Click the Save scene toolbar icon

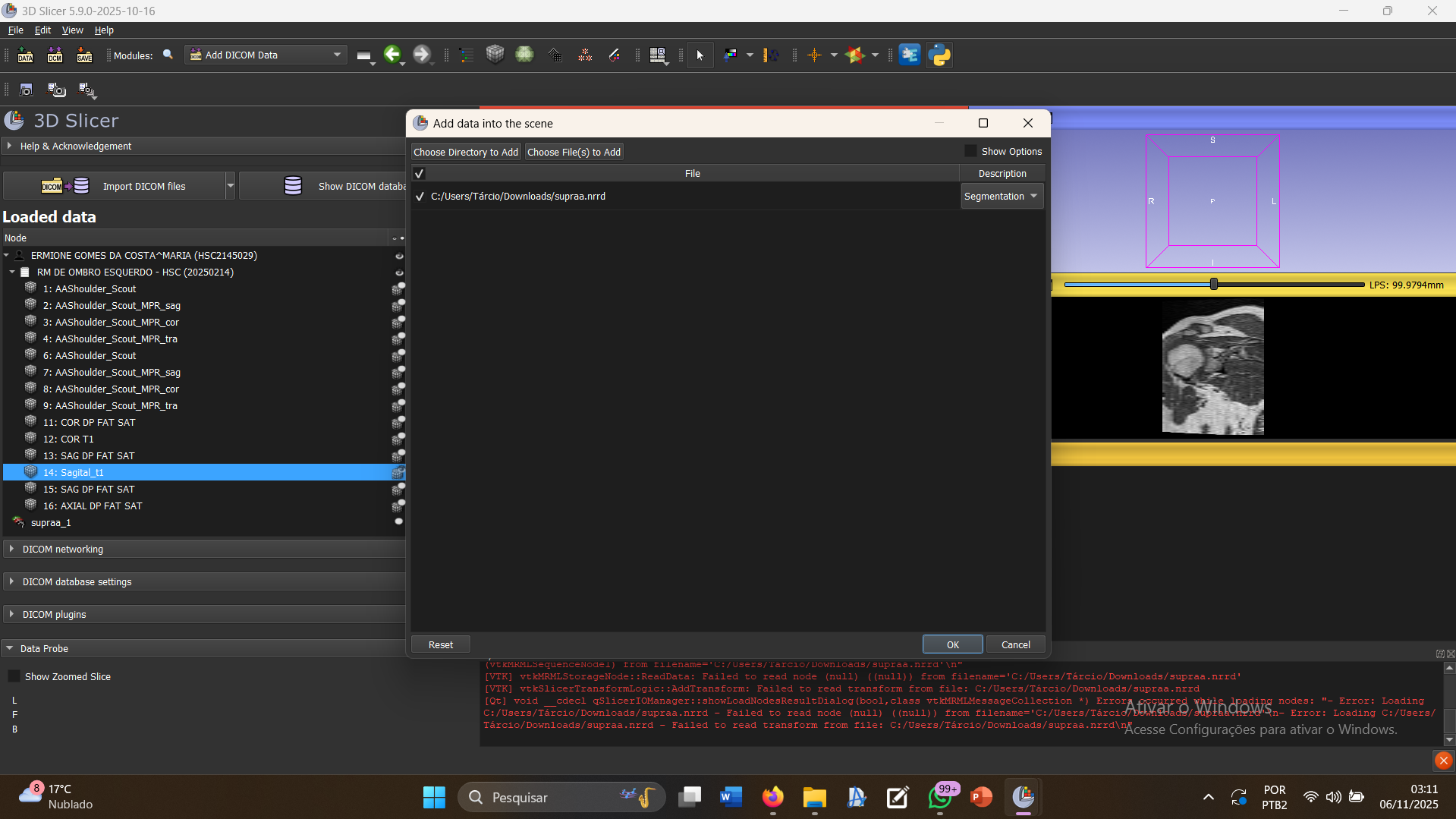pyautogui.click(x=84, y=55)
